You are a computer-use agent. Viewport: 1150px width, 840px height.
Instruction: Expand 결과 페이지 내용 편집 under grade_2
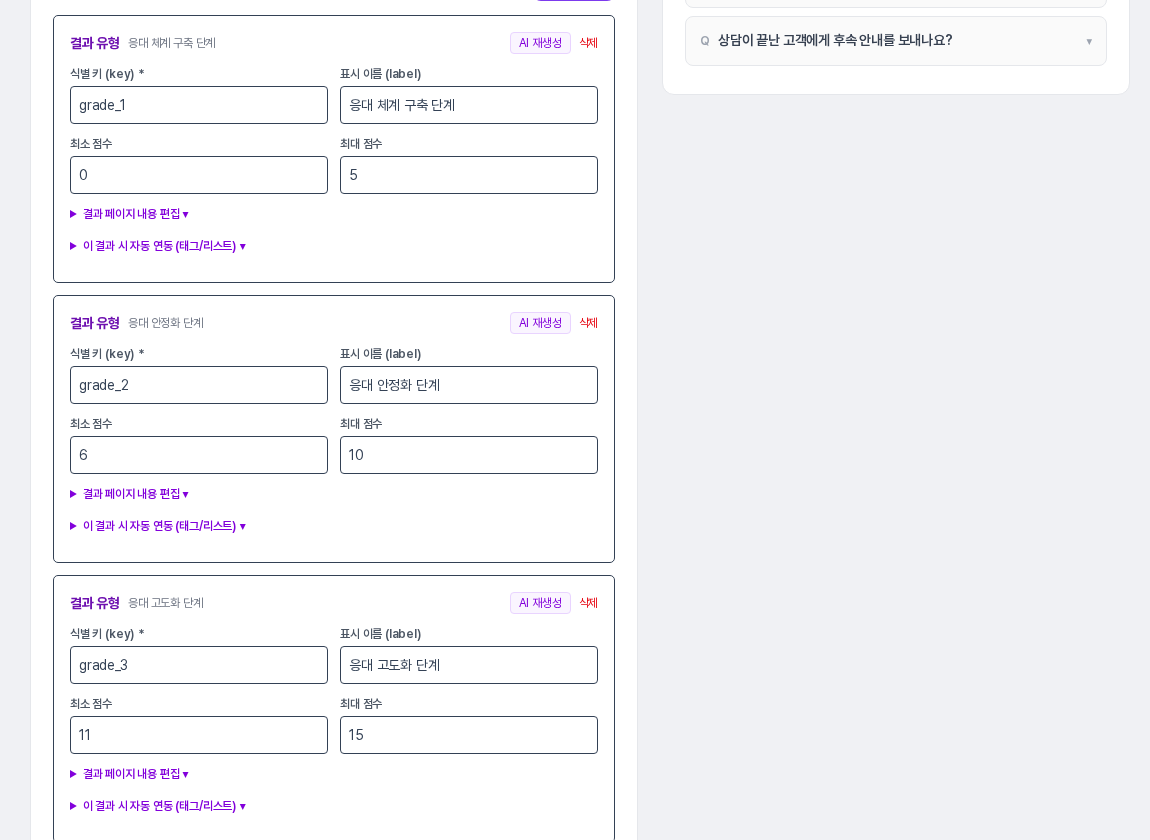[x=129, y=494]
